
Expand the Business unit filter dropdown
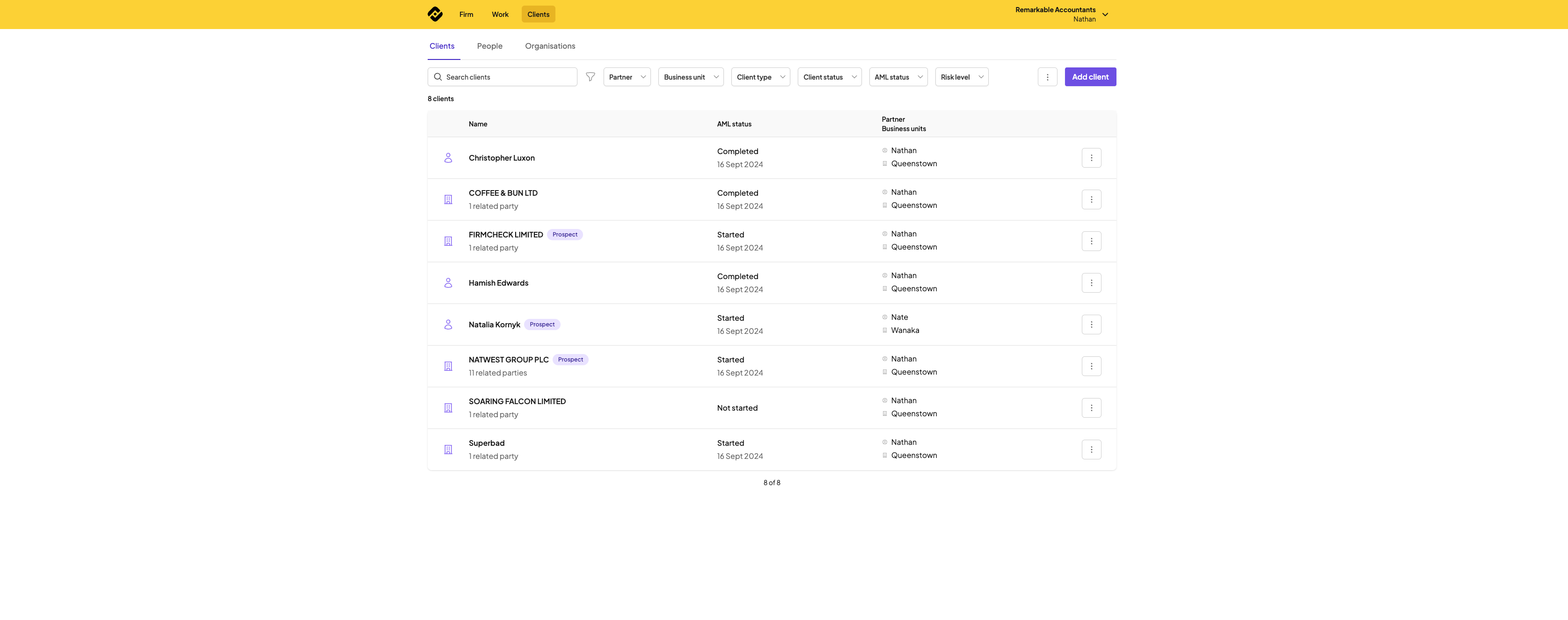(x=690, y=77)
